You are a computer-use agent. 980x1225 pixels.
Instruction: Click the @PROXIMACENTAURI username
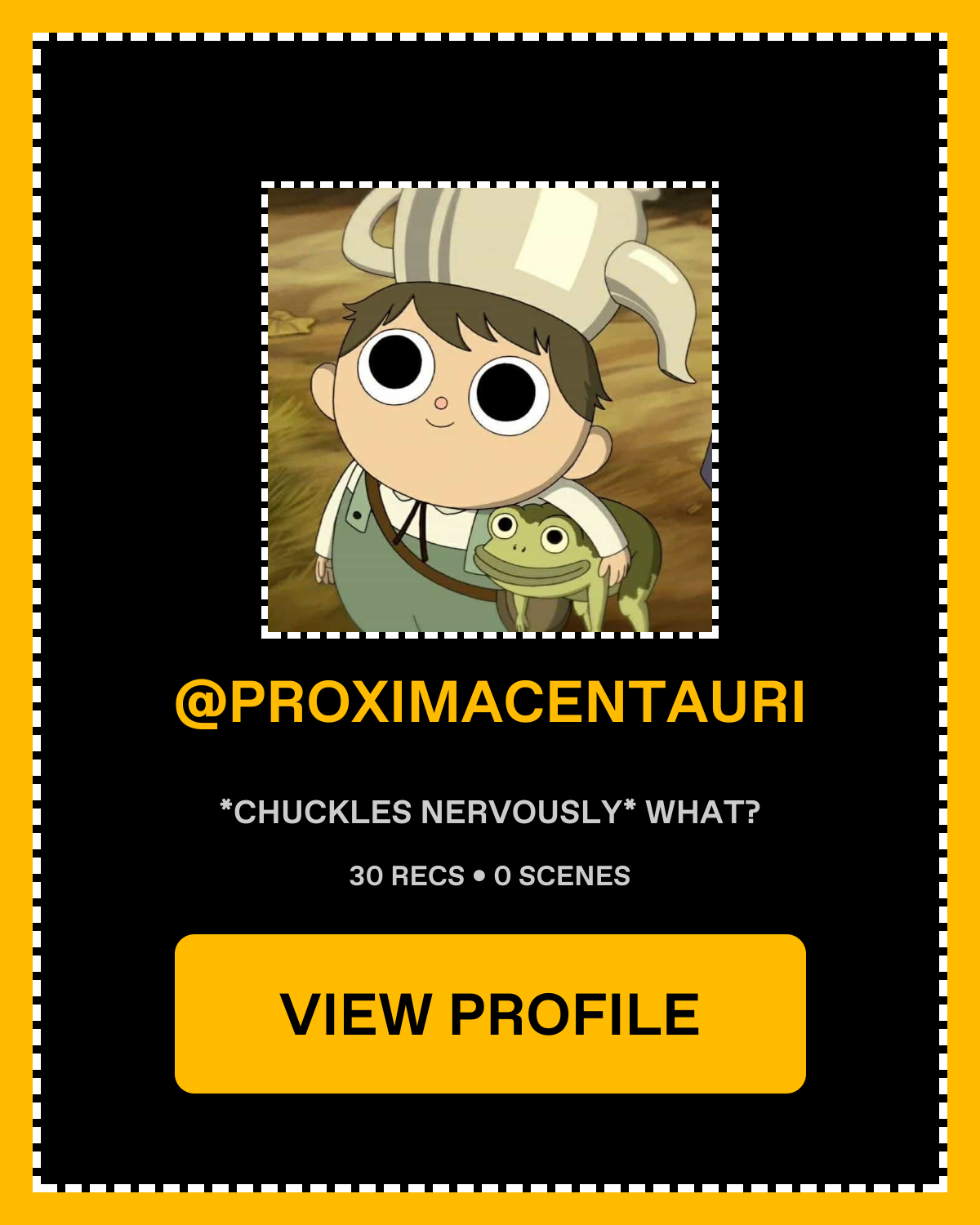pos(490,702)
